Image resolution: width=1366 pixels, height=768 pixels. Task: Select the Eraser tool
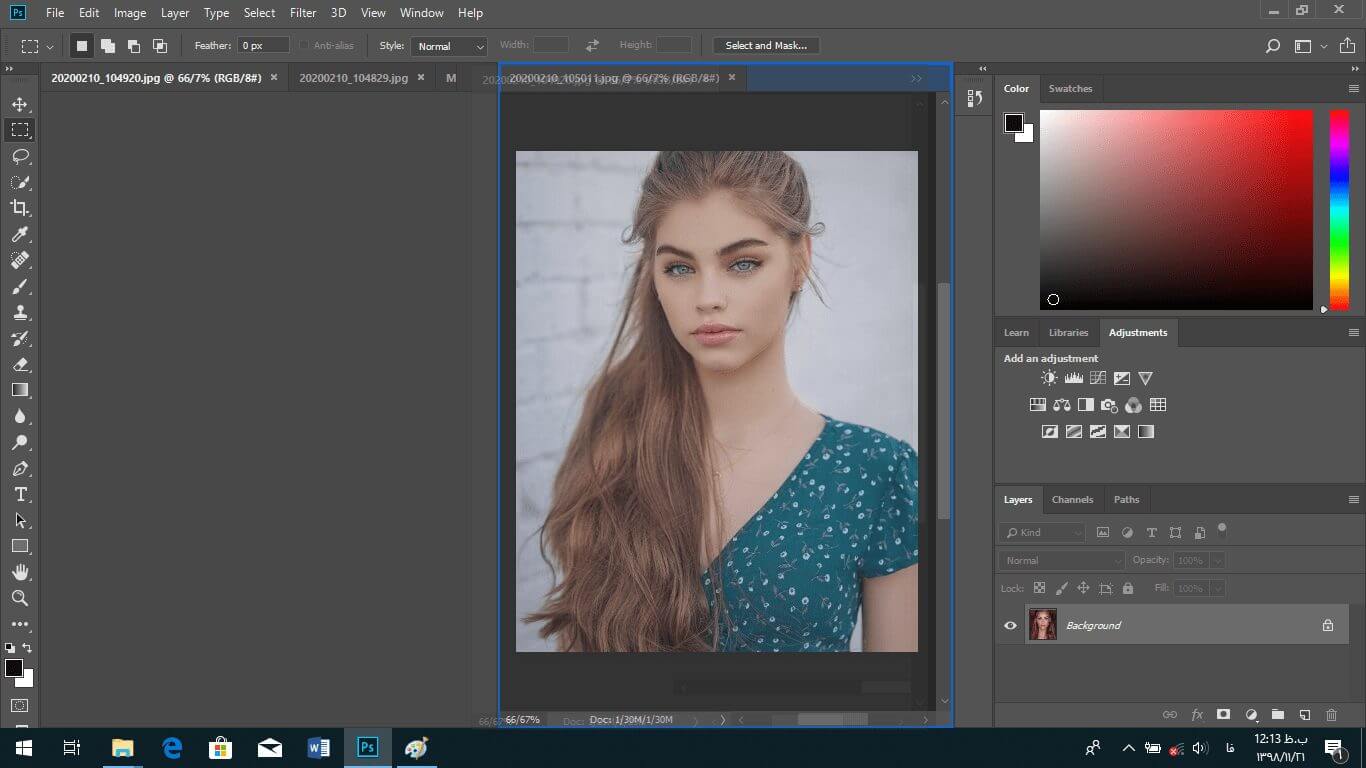coord(20,364)
